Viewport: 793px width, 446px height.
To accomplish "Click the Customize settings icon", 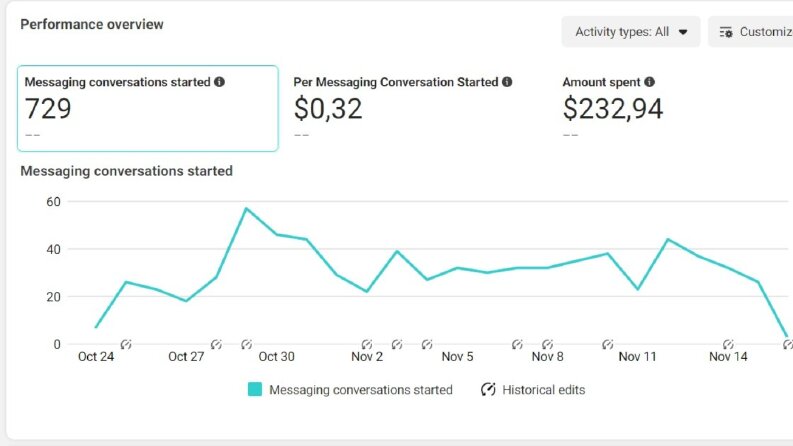I will pyautogui.click(x=726, y=32).
